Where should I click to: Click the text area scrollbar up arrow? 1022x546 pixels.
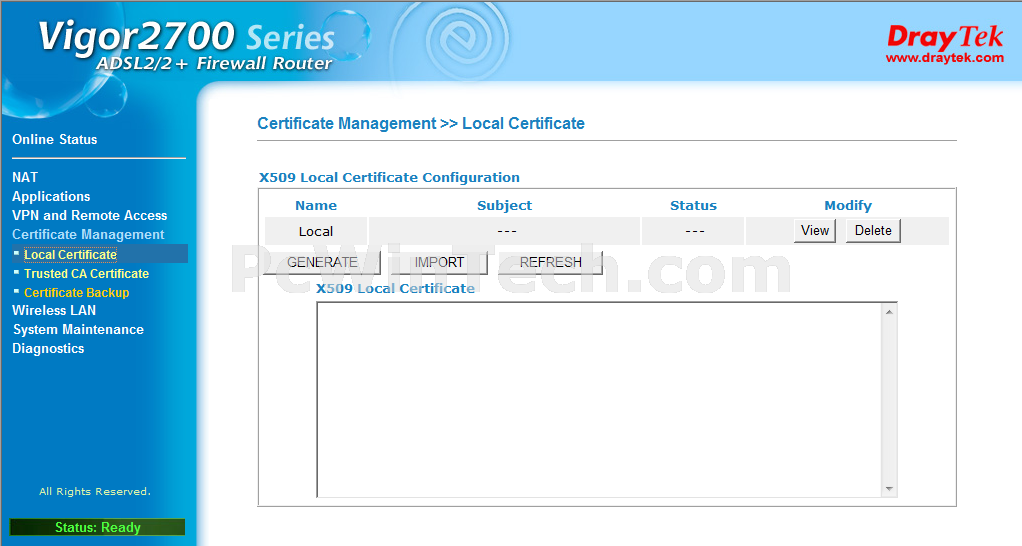click(889, 312)
